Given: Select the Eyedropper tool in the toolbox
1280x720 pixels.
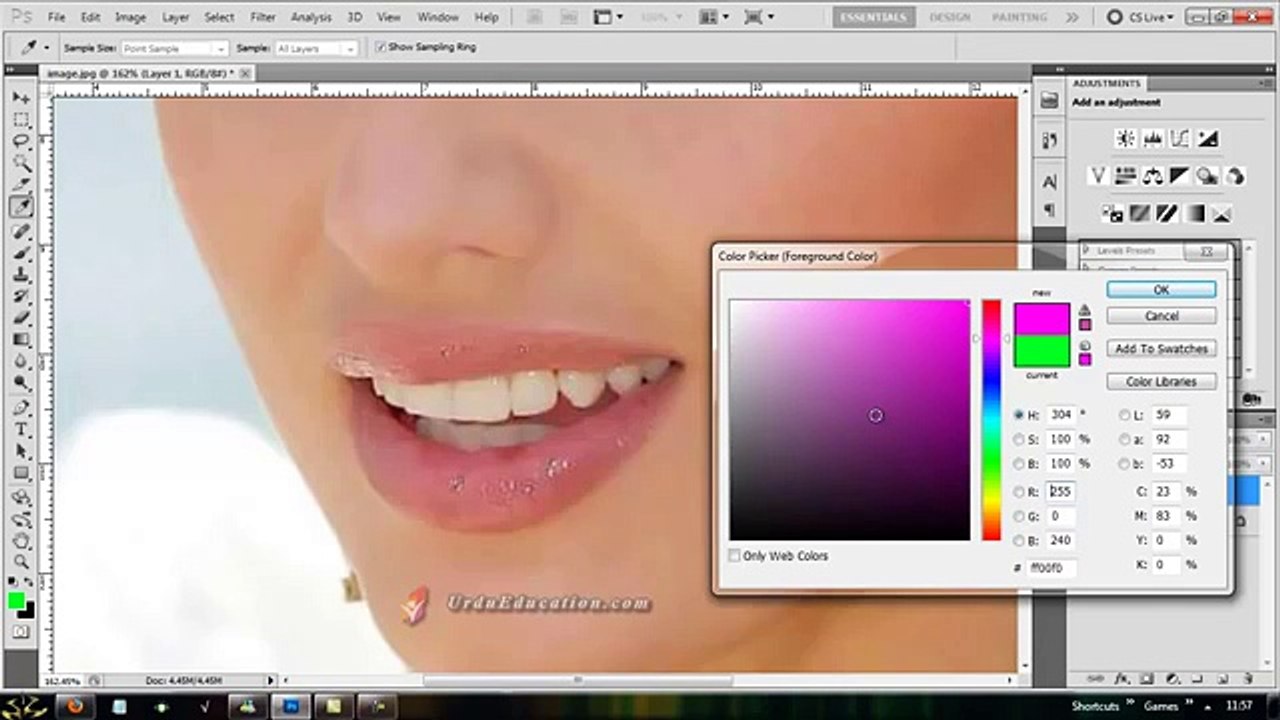Looking at the screenshot, I should point(21,207).
